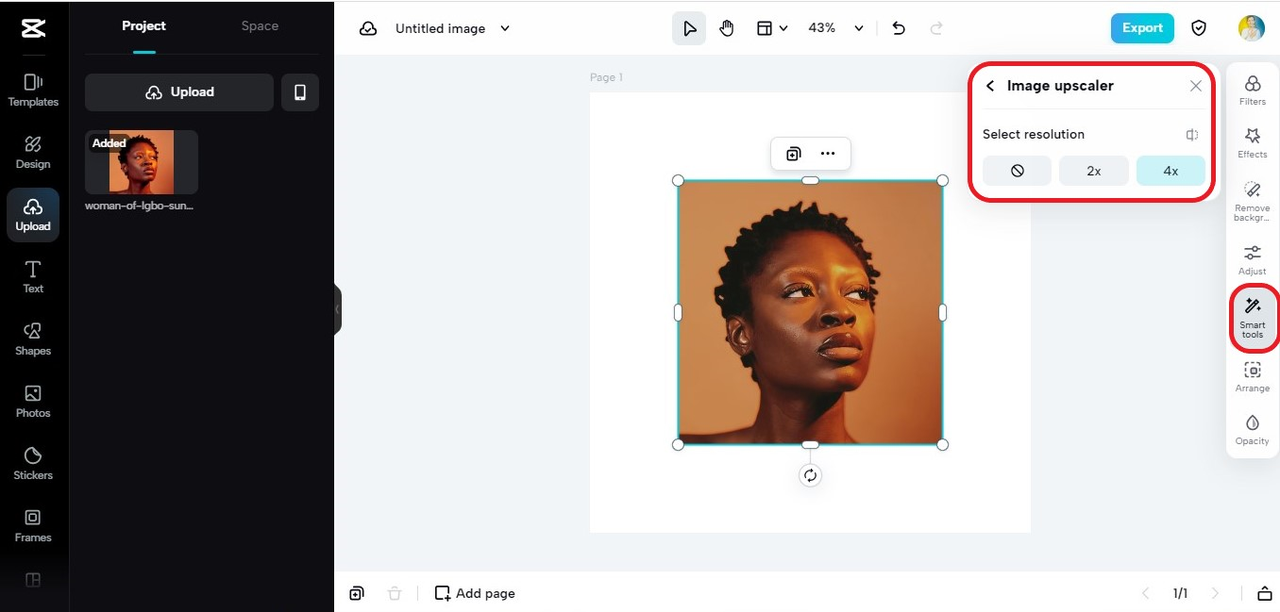Open the Remove background tool
The image size is (1280, 612).
[x=1252, y=200]
